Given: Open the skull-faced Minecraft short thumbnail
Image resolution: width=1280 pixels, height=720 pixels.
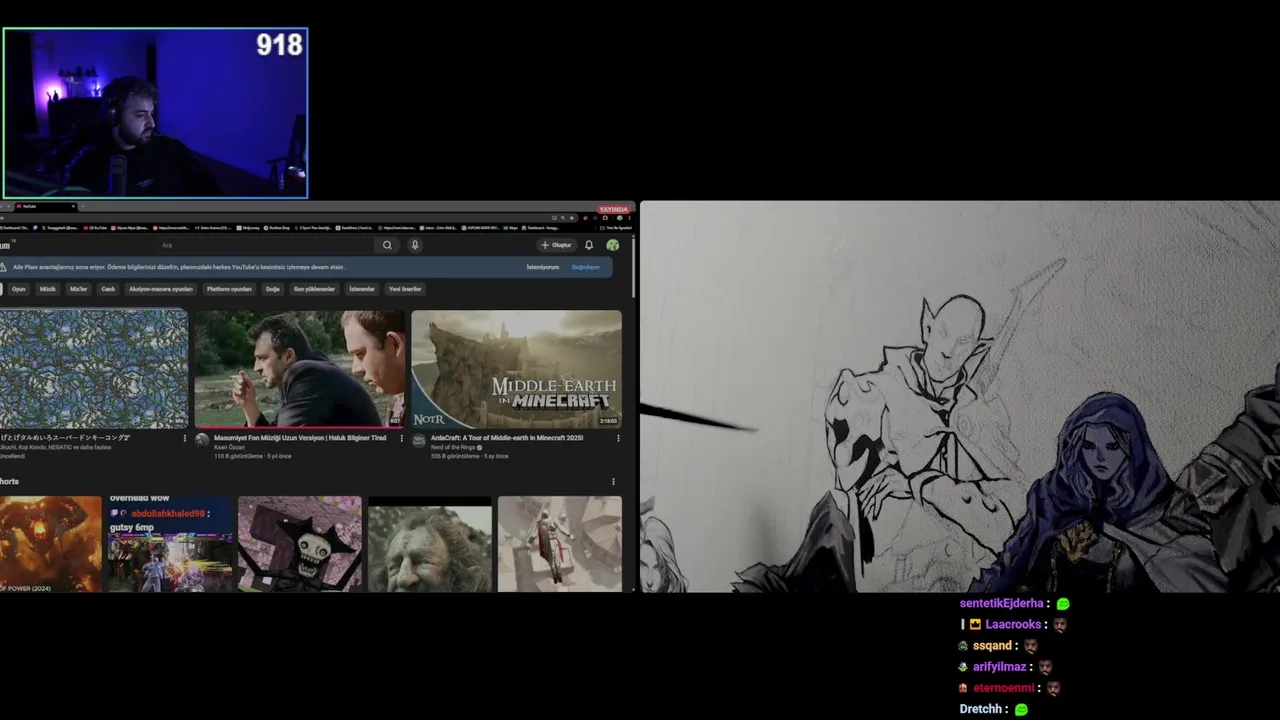Looking at the screenshot, I should tap(300, 544).
